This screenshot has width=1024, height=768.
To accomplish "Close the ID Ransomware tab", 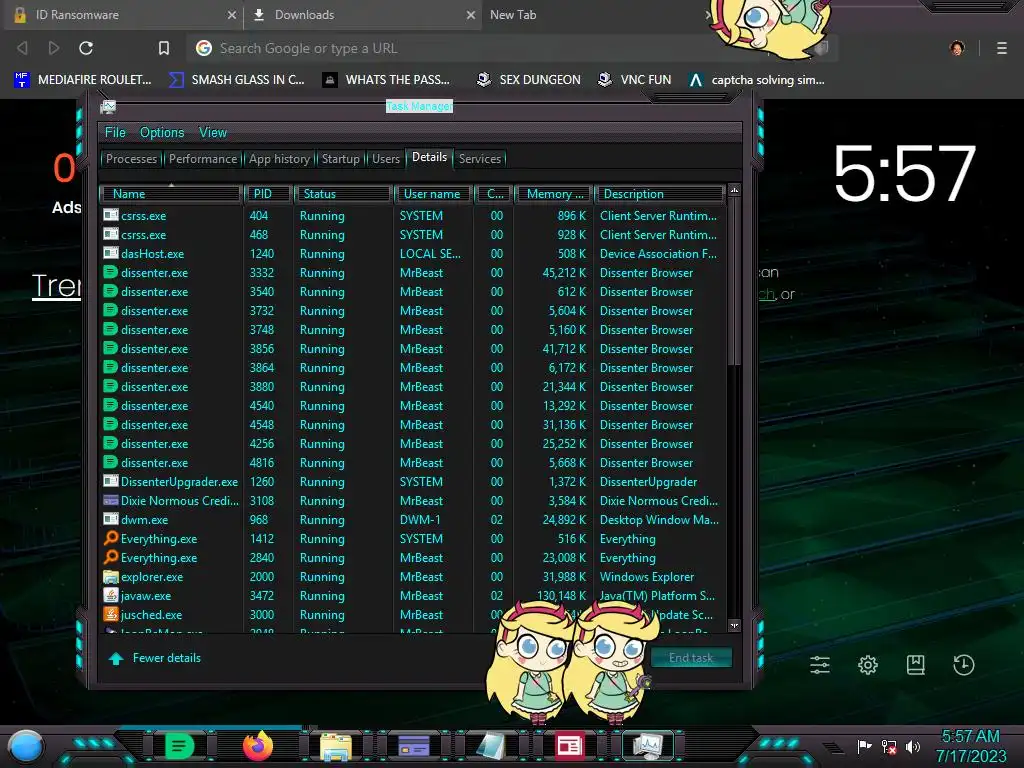I will [232, 15].
